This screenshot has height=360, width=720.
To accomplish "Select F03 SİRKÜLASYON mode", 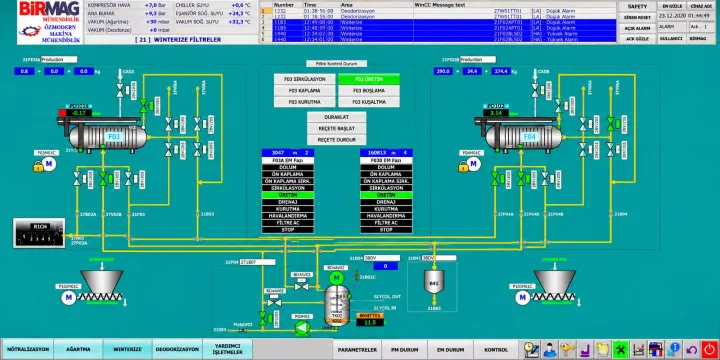I will point(304,79).
